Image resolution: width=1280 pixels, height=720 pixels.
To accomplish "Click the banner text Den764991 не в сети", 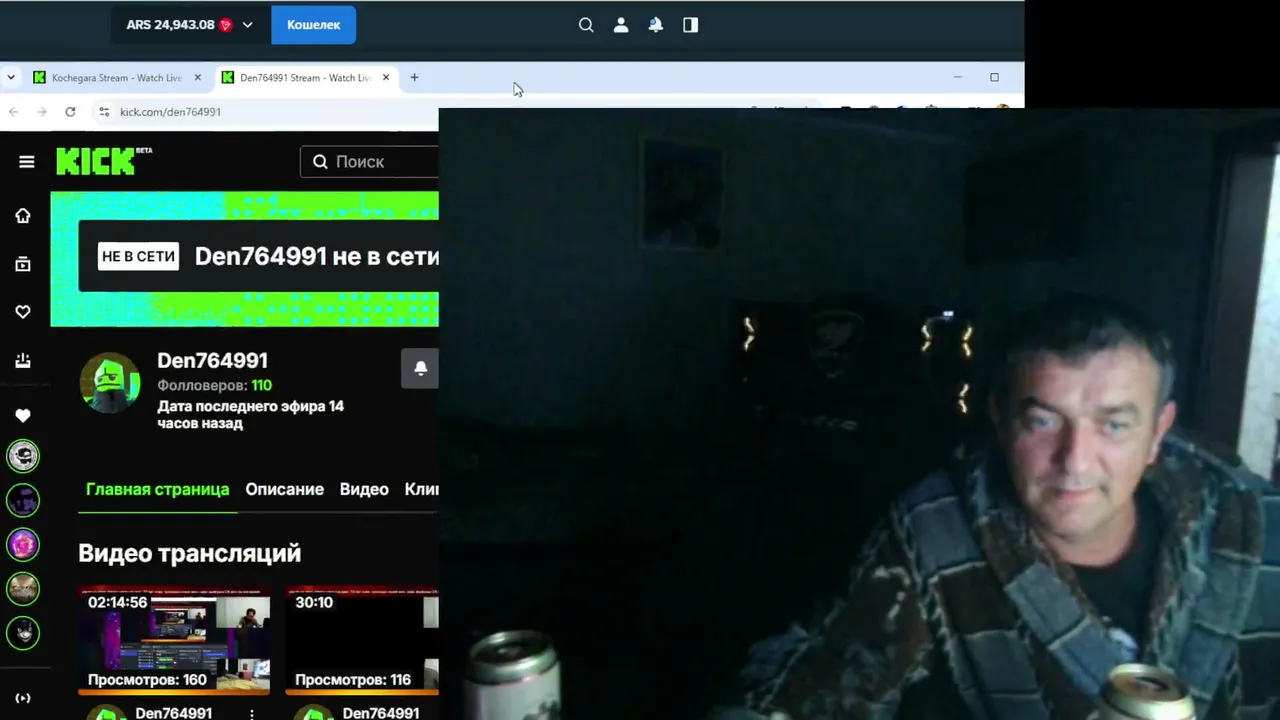I will click(x=316, y=256).
